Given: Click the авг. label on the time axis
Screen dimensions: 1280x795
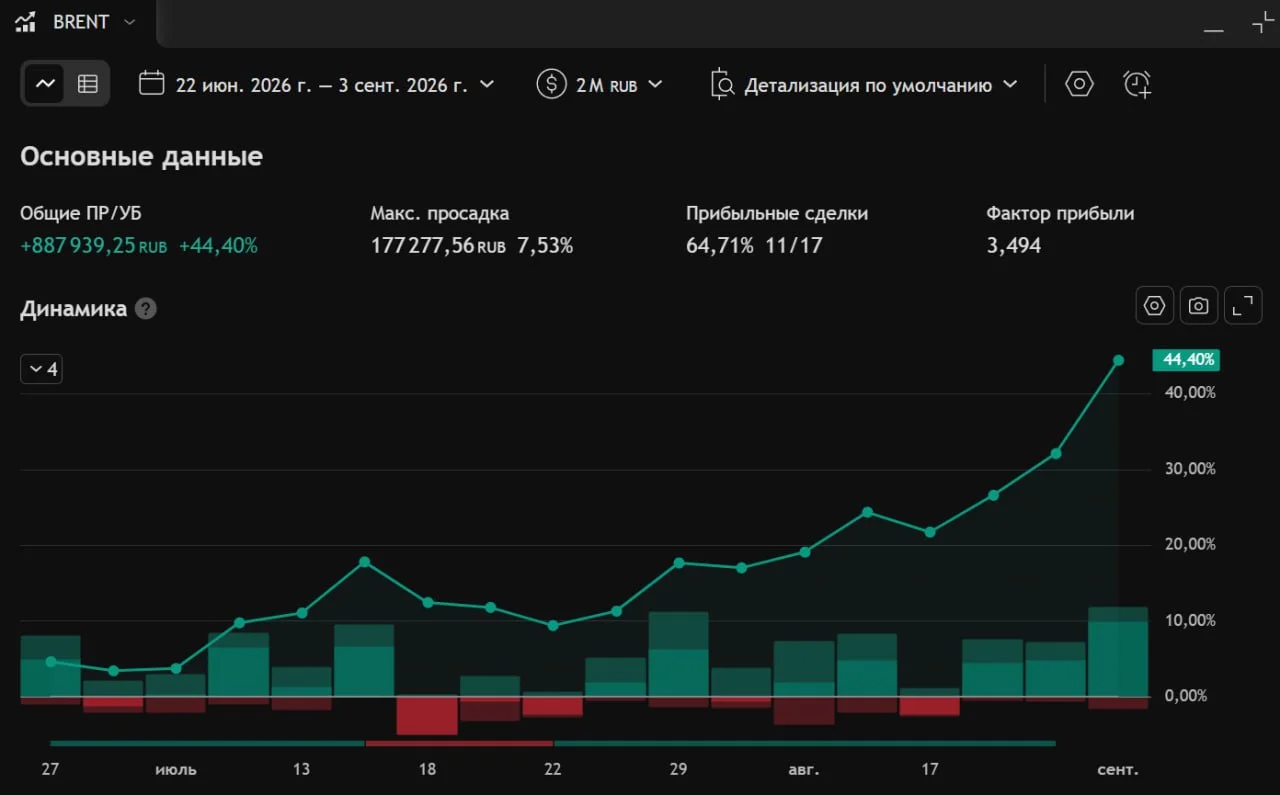Looking at the screenshot, I should [803, 770].
